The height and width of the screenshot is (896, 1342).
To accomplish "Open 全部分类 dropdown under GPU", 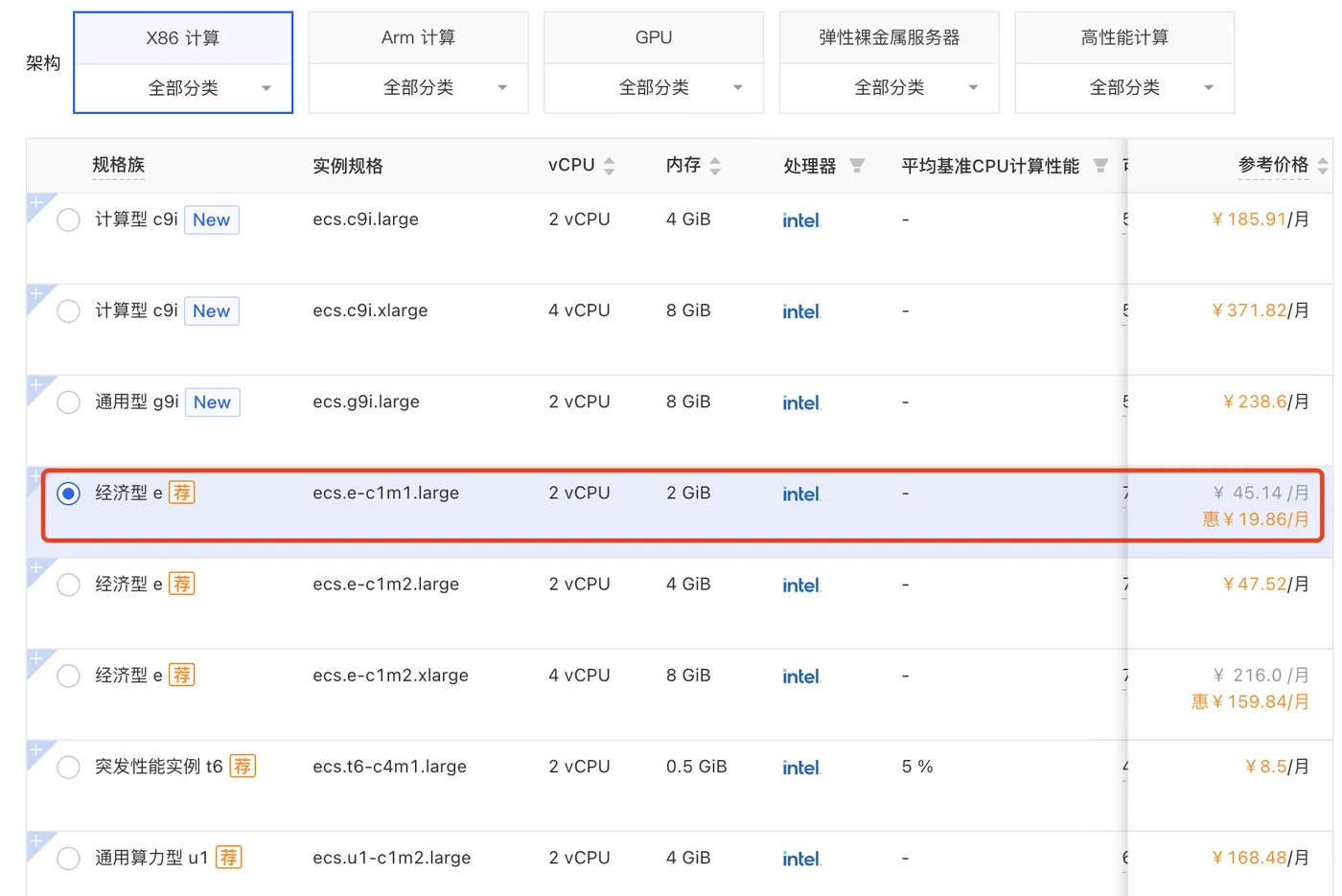I will [x=654, y=88].
